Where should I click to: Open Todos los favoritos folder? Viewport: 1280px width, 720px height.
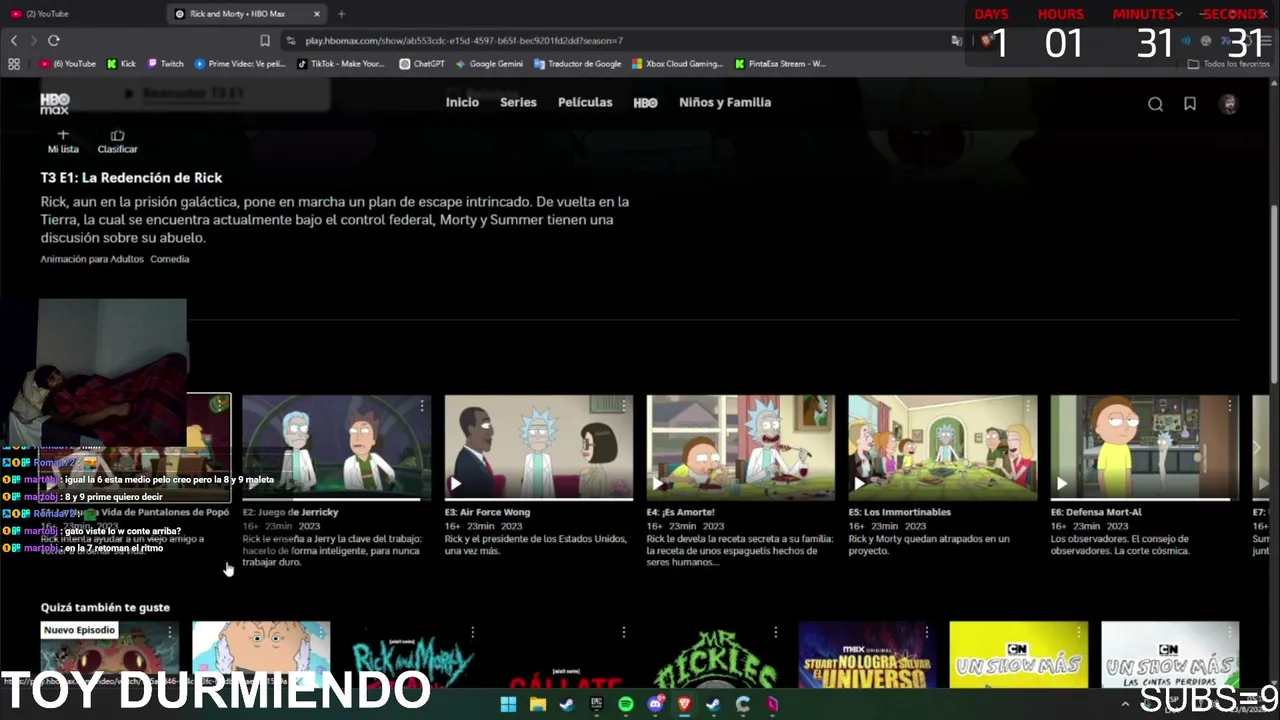coord(1228,64)
